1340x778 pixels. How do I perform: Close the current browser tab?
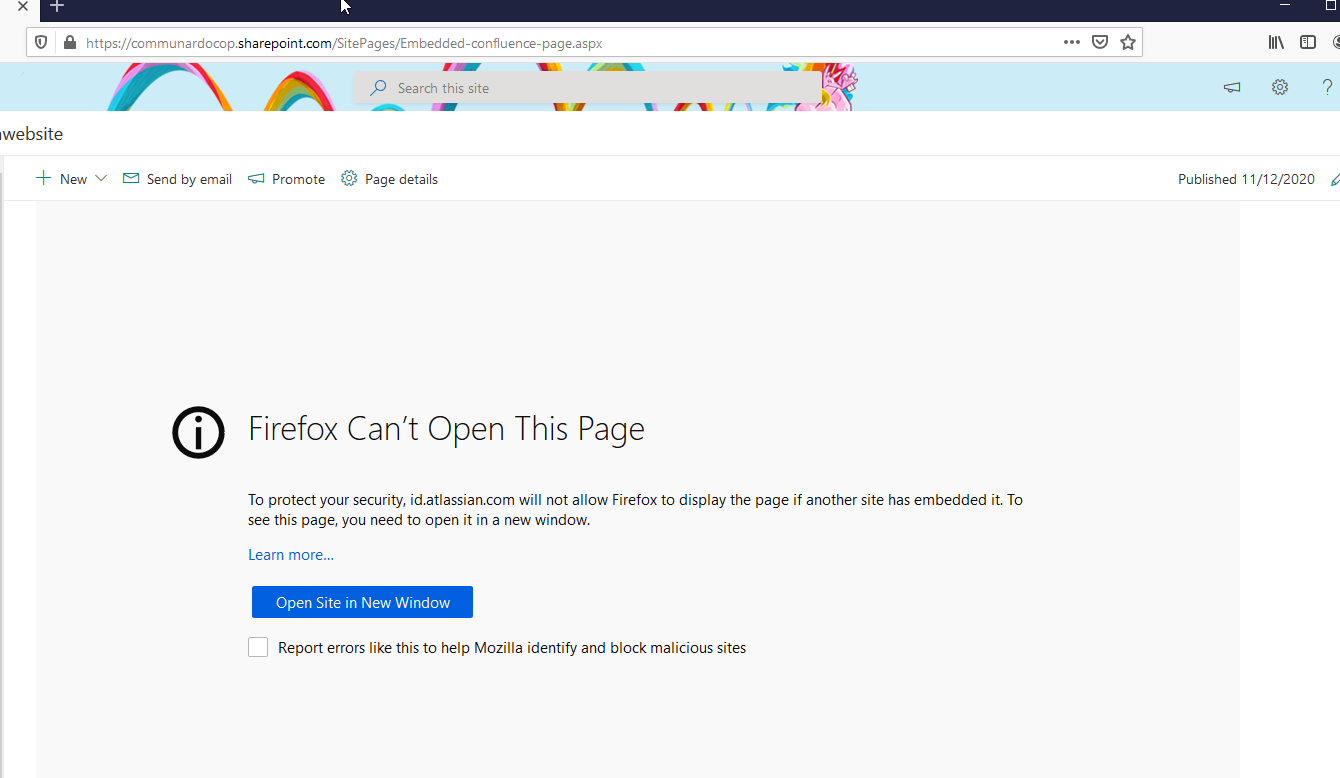coord(23,7)
